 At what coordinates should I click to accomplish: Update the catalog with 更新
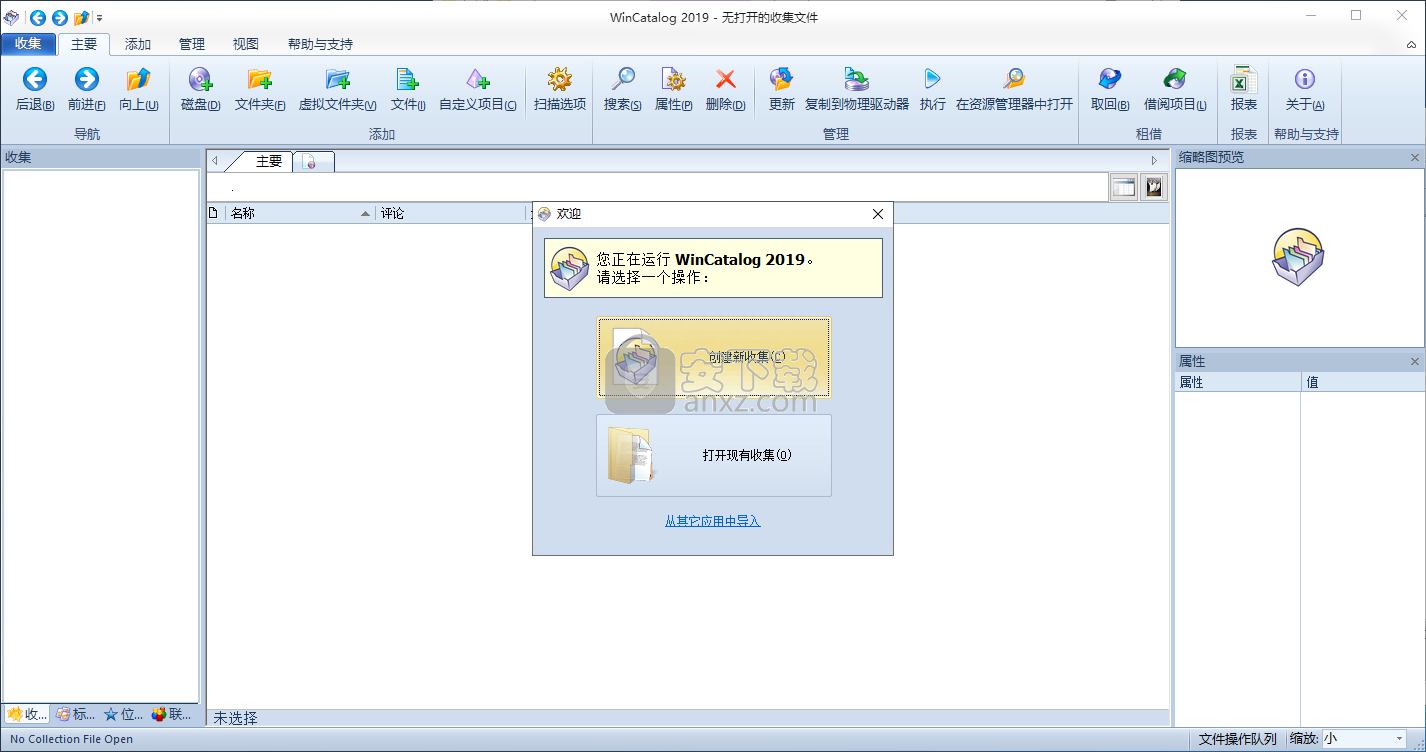(782, 90)
